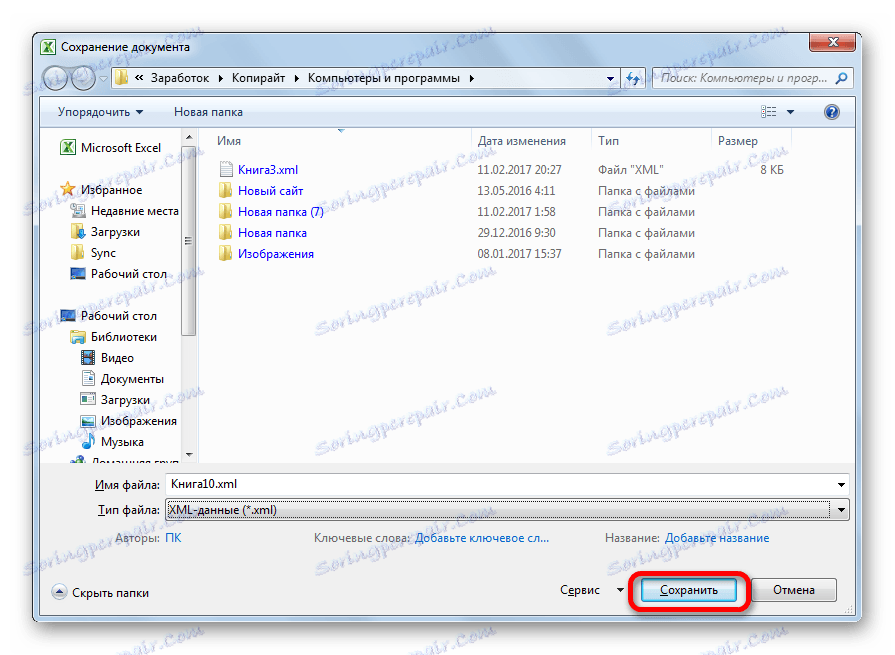Open the Имя файла dropdown arrow
This screenshot has width=895, height=655.
click(841, 484)
